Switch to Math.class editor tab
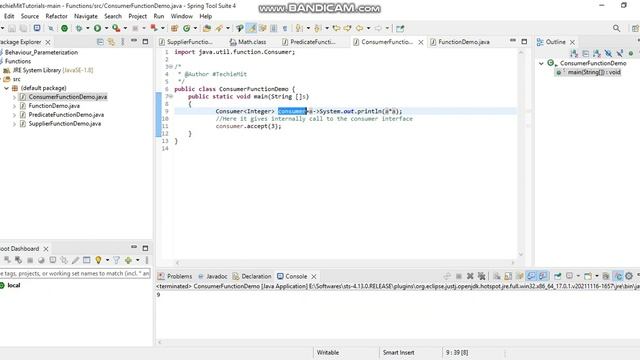Screen dimensions: 640x360 248,42
